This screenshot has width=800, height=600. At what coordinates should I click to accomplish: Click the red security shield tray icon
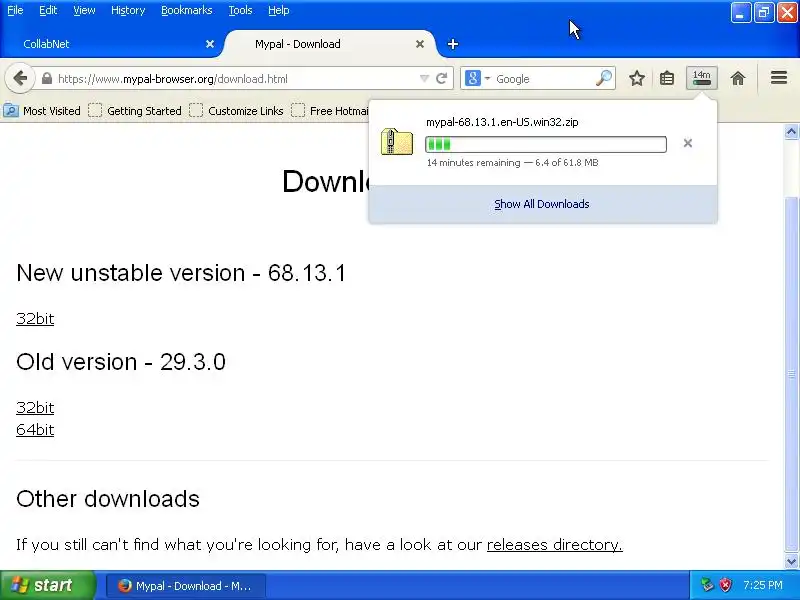coord(725,585)
